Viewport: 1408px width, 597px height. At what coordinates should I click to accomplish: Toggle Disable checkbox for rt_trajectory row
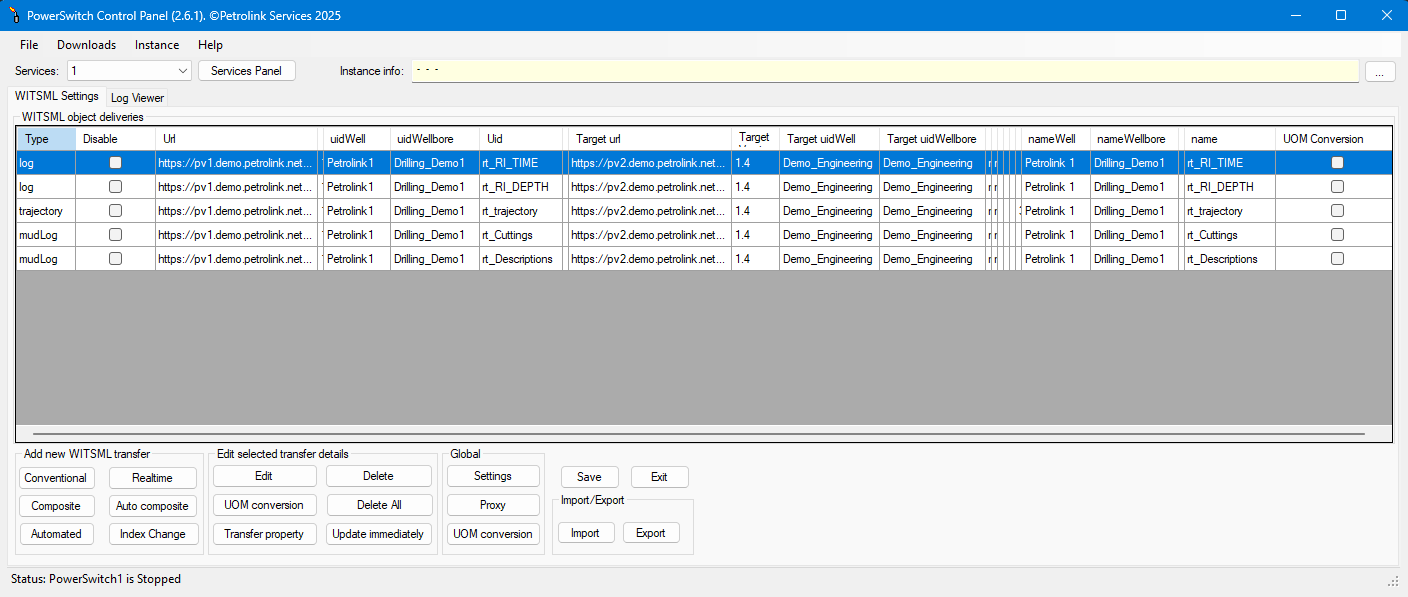115,211
